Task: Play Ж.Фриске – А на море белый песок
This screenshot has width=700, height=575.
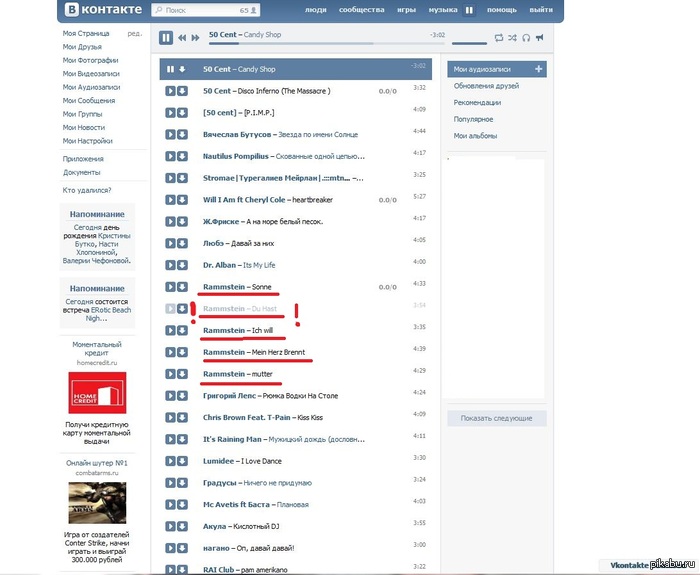Action: click(170, 221)
